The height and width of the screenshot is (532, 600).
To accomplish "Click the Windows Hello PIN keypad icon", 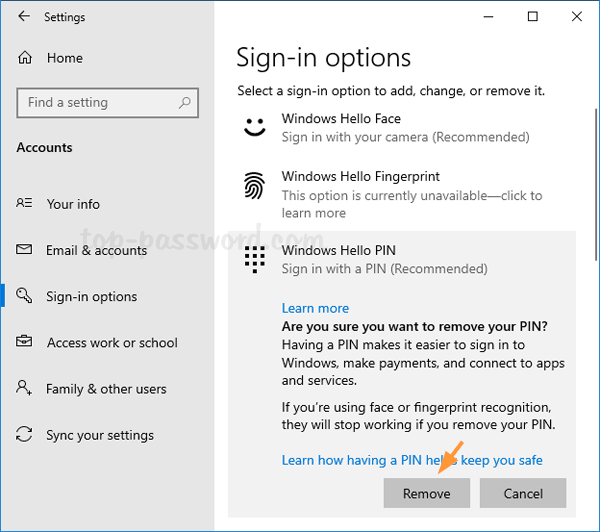I will click(x=255, y=259).
